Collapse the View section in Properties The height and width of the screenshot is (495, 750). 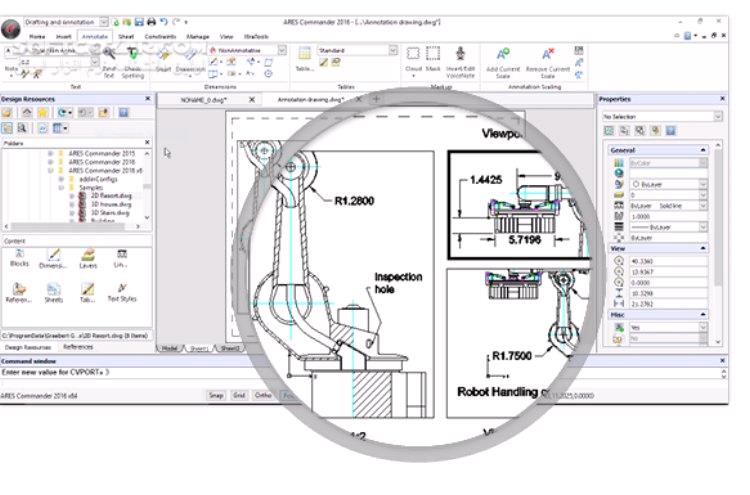(x=703, y=249)
